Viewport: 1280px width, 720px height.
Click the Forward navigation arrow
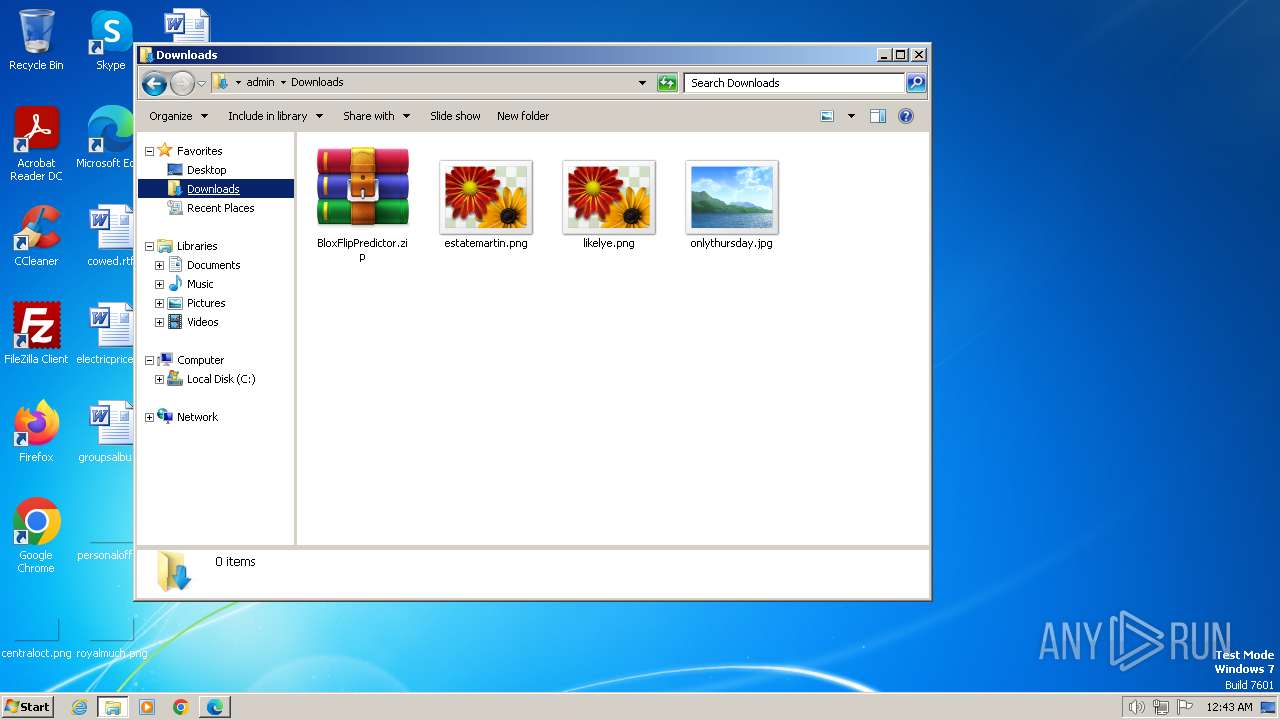[x=181, y=83]
